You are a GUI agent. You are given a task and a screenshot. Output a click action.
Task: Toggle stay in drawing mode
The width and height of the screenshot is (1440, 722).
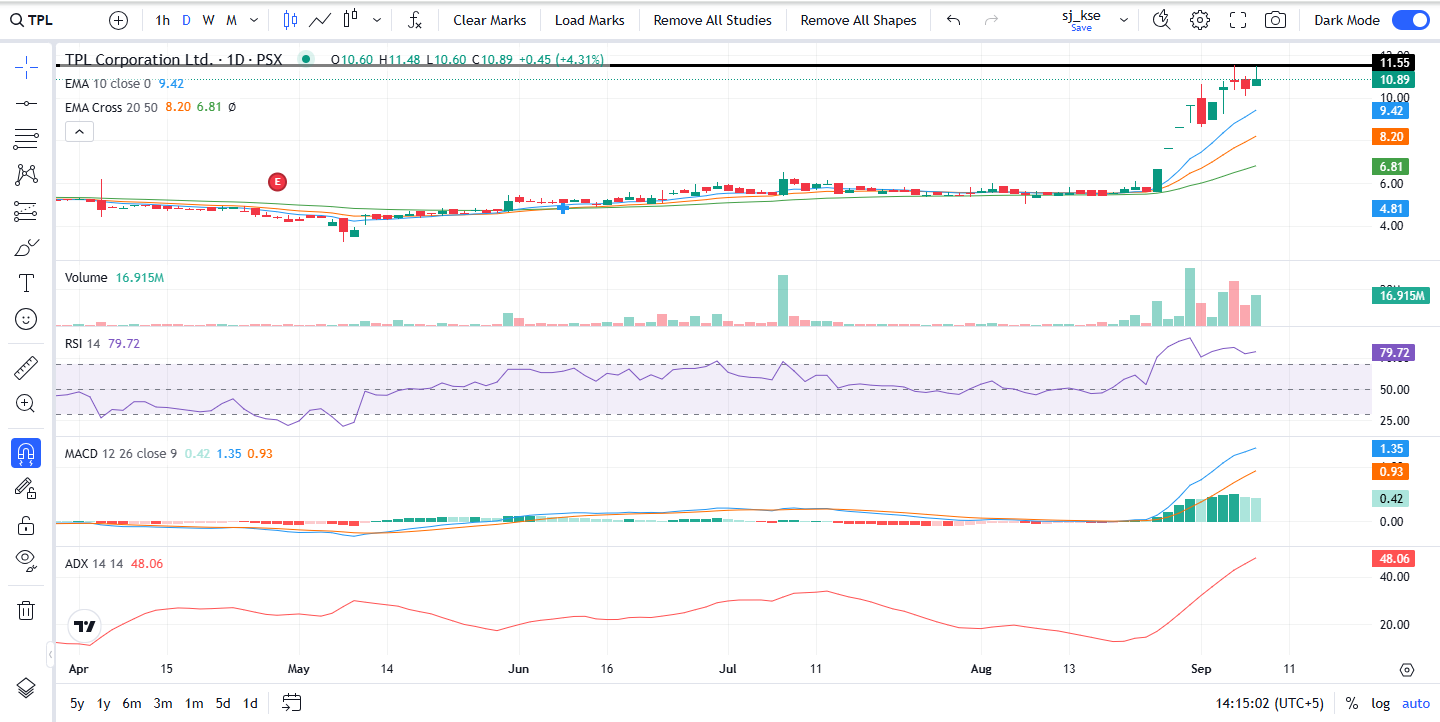tap(26, 489)
